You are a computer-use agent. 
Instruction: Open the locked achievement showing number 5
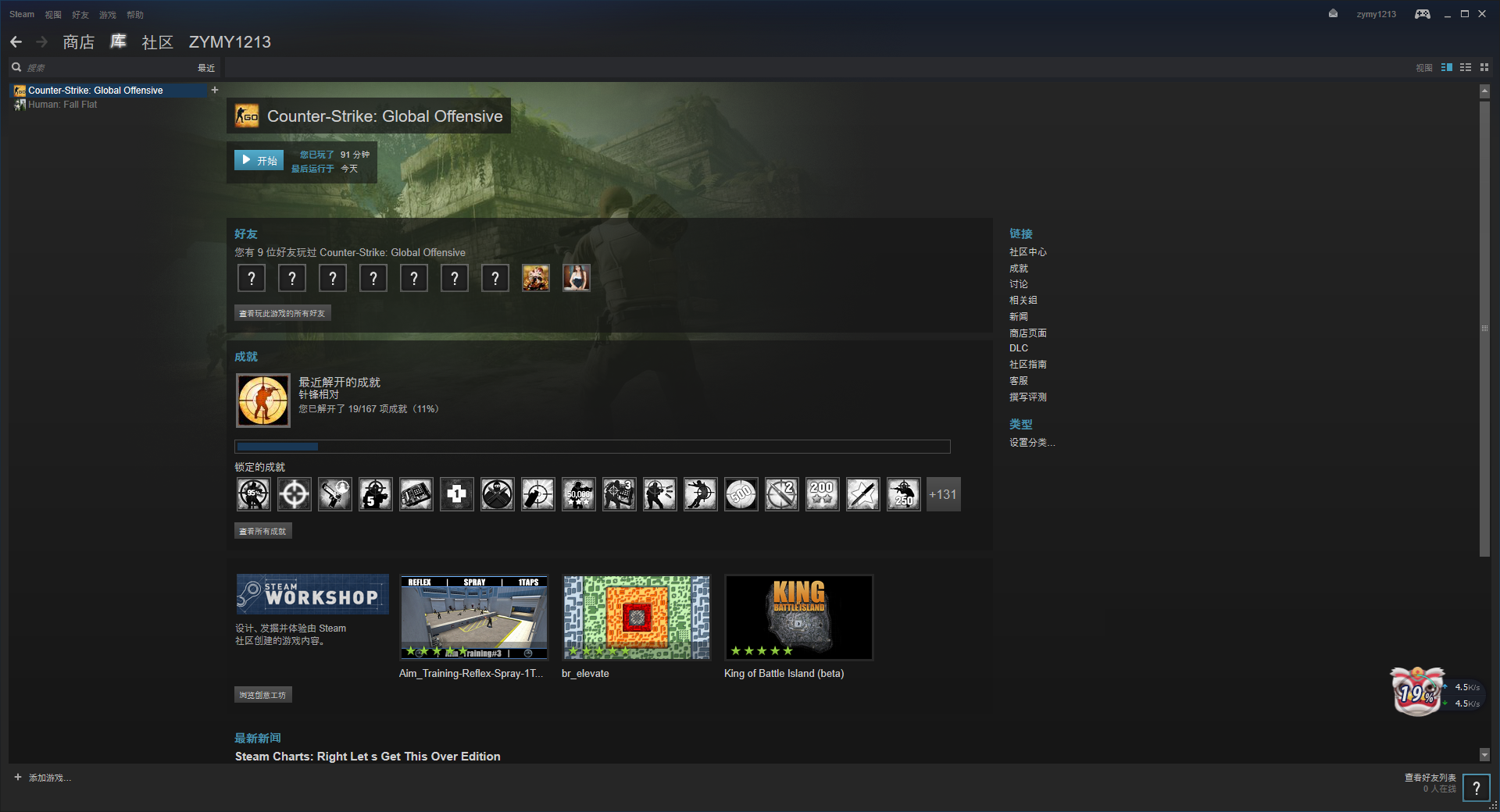pyautogui.click(x=375, y=494)
